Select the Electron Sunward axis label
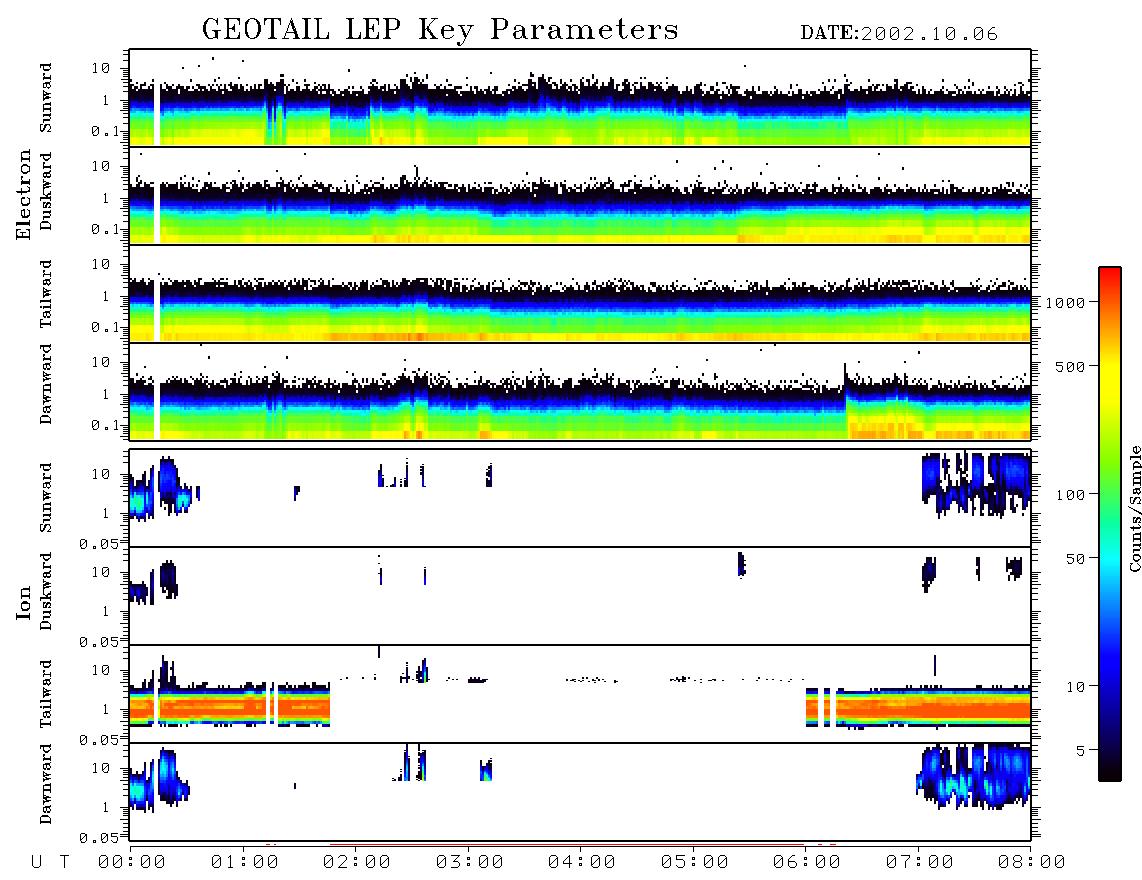The height and width of the screenshot is (880, 1142). (46, 98)
